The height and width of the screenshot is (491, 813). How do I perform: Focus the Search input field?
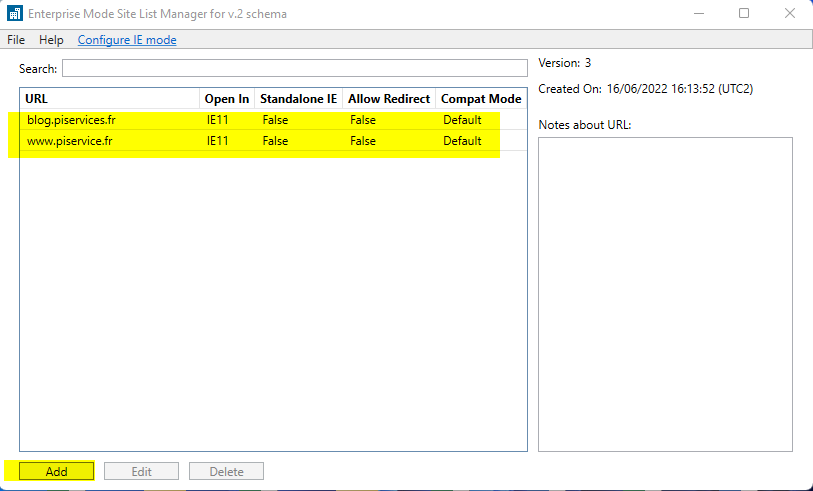295,68
